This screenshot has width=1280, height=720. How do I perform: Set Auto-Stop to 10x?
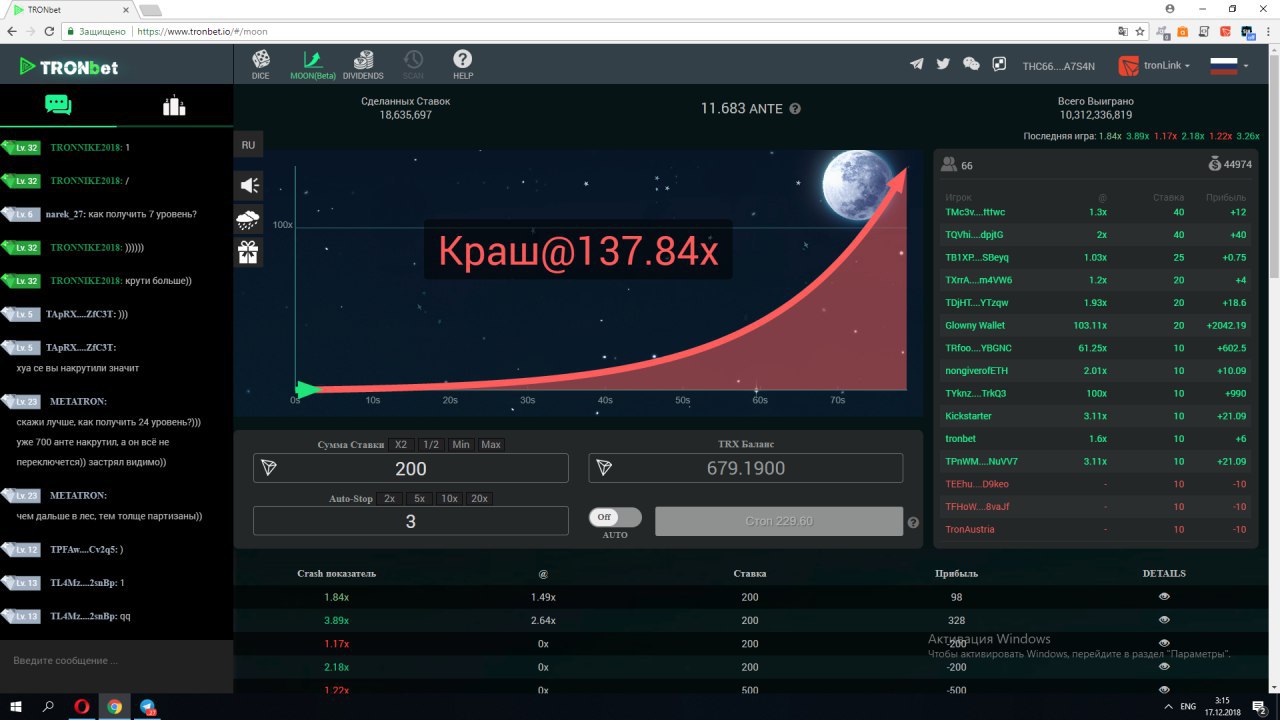coord(450,498)
